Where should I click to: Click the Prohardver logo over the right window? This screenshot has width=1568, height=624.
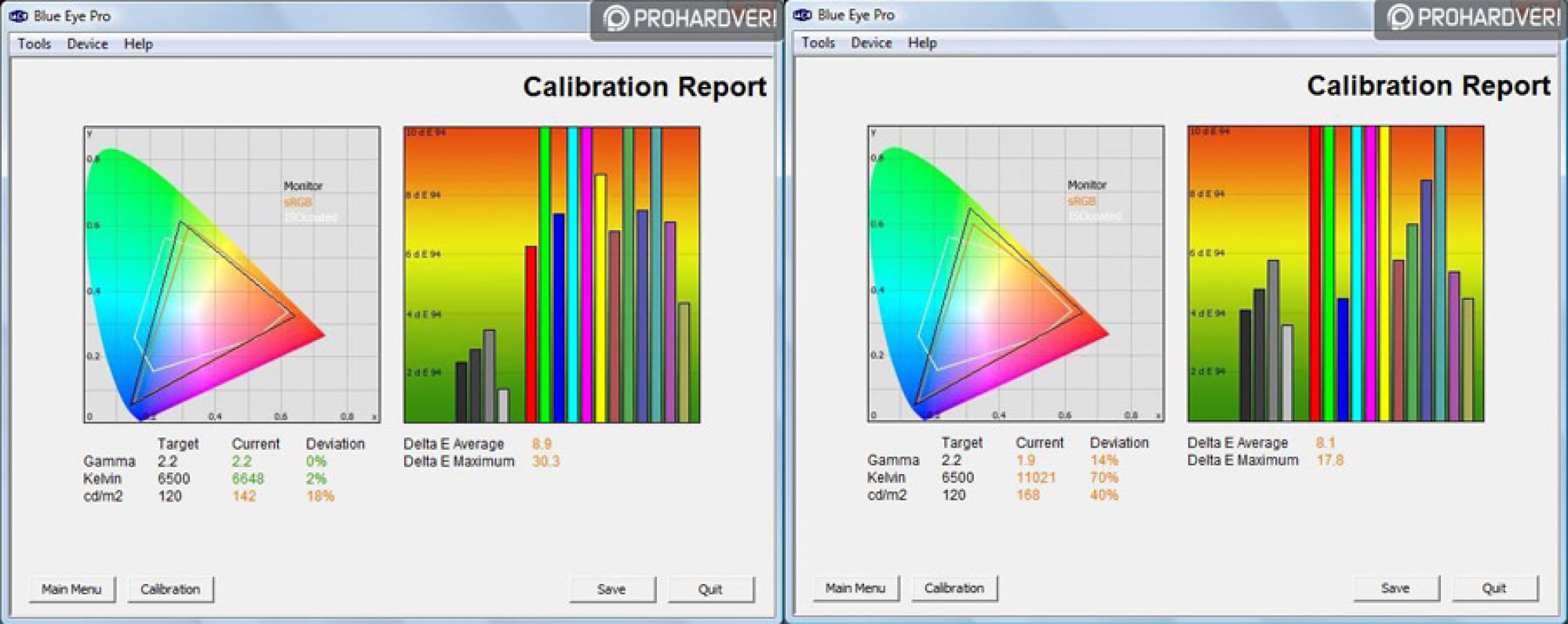1471,17
